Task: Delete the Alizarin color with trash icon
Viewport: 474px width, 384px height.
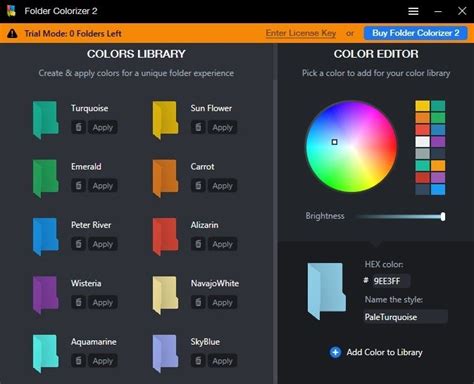Action: 198,244
